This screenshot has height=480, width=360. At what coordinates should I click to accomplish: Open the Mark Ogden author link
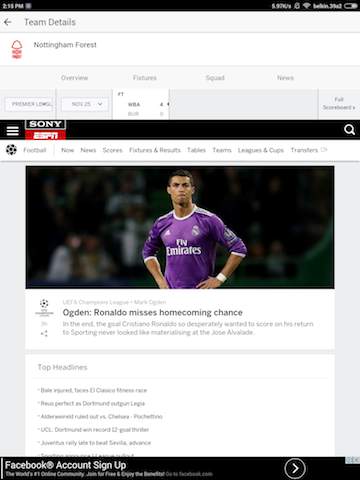(150, 302)
